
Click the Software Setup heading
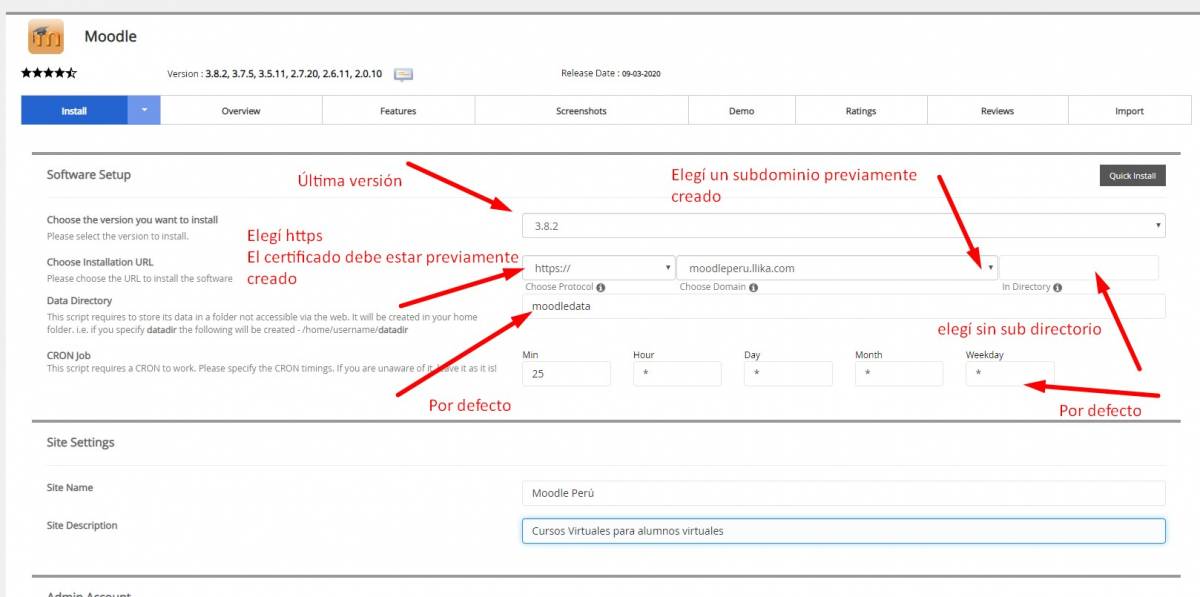89,174
